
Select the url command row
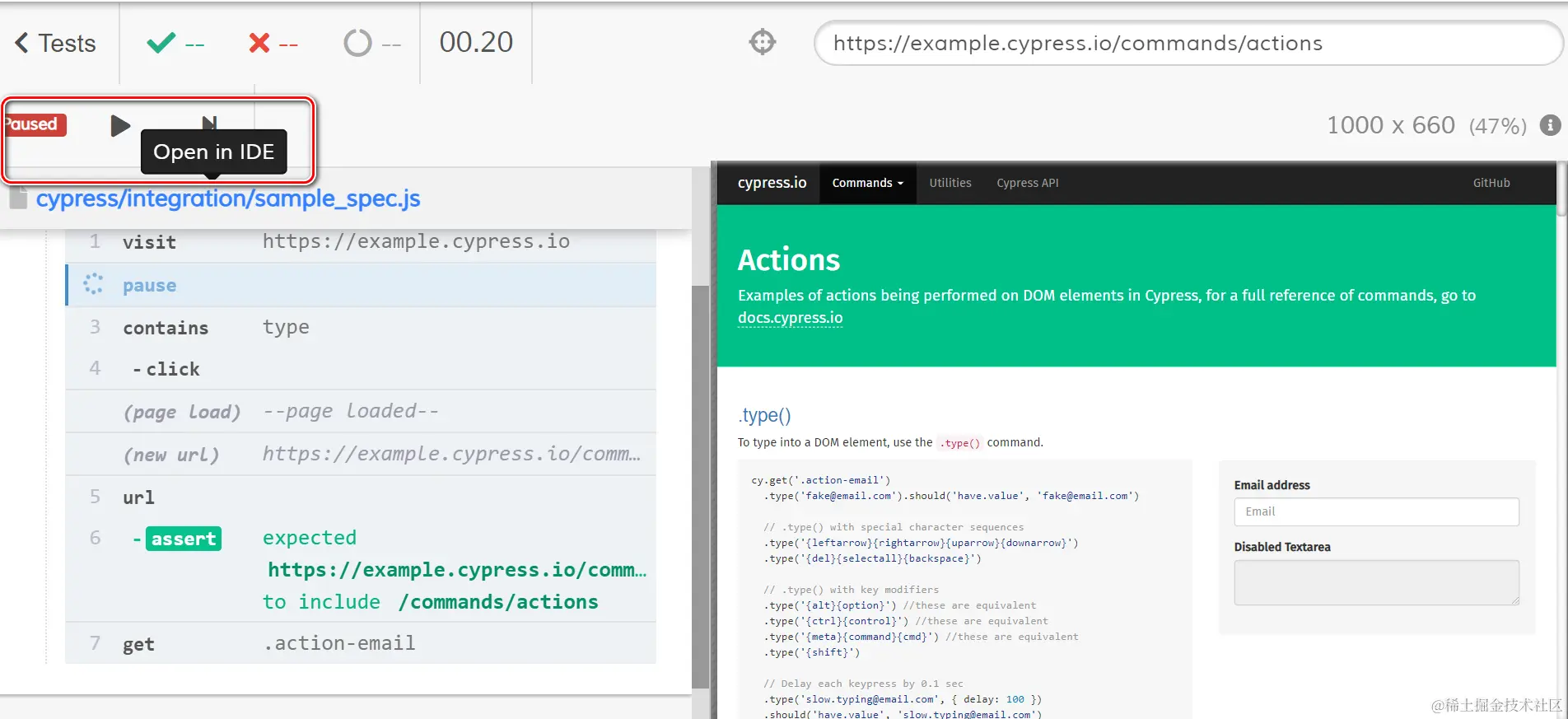coord(361,497)
